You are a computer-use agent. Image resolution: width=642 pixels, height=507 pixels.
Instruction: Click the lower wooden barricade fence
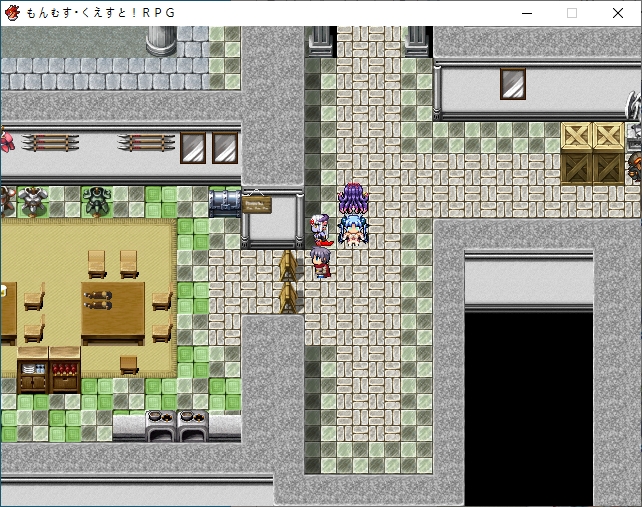[288, 298]
